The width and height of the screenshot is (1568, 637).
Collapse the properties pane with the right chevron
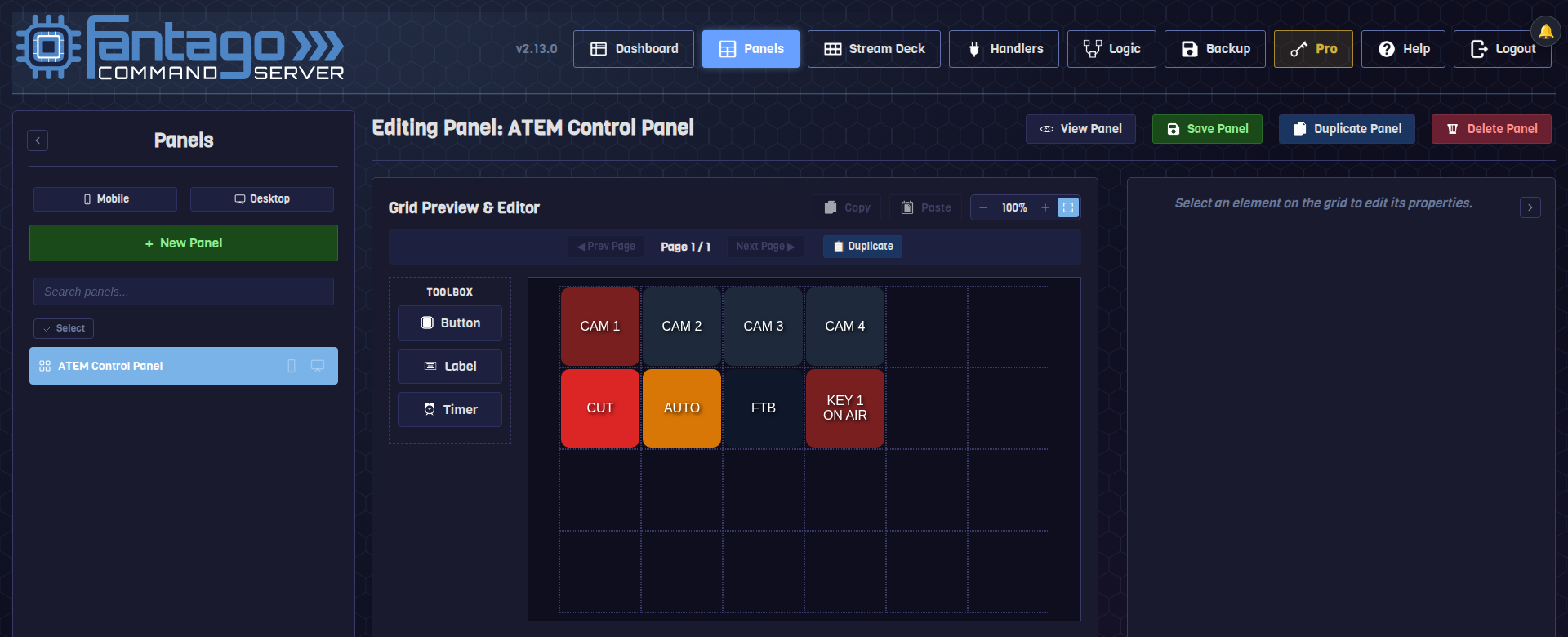coord(1530,207)
